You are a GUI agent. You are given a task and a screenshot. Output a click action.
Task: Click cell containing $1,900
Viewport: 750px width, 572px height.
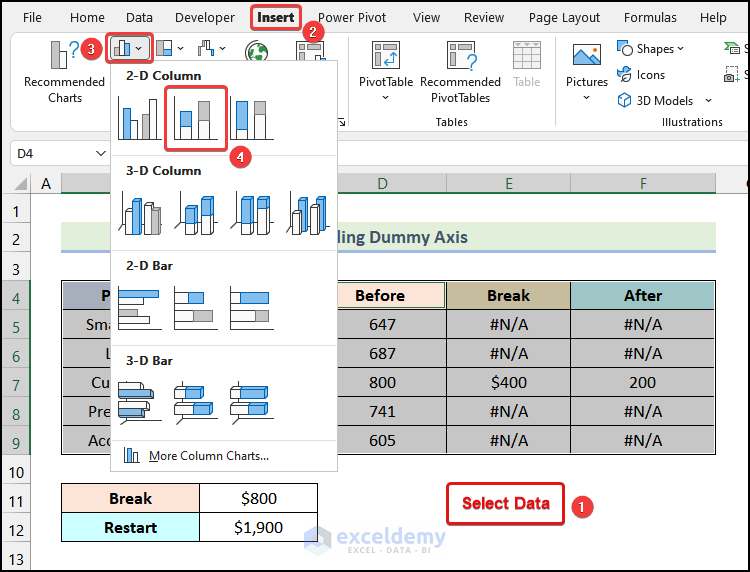(258, 527)
